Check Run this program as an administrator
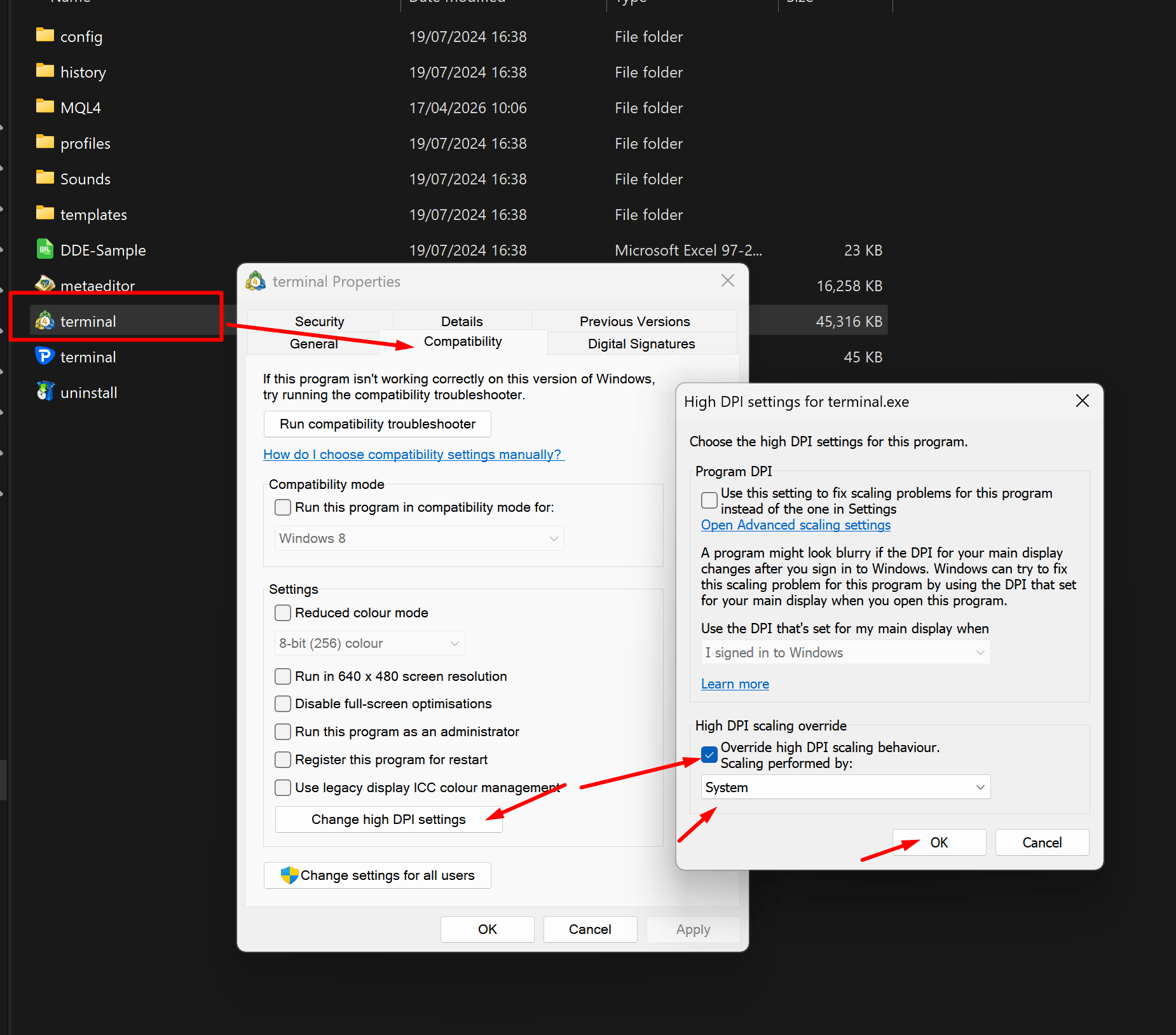Image resolution: width=1176 pixels, height=1035 pixels. point(283,732)
